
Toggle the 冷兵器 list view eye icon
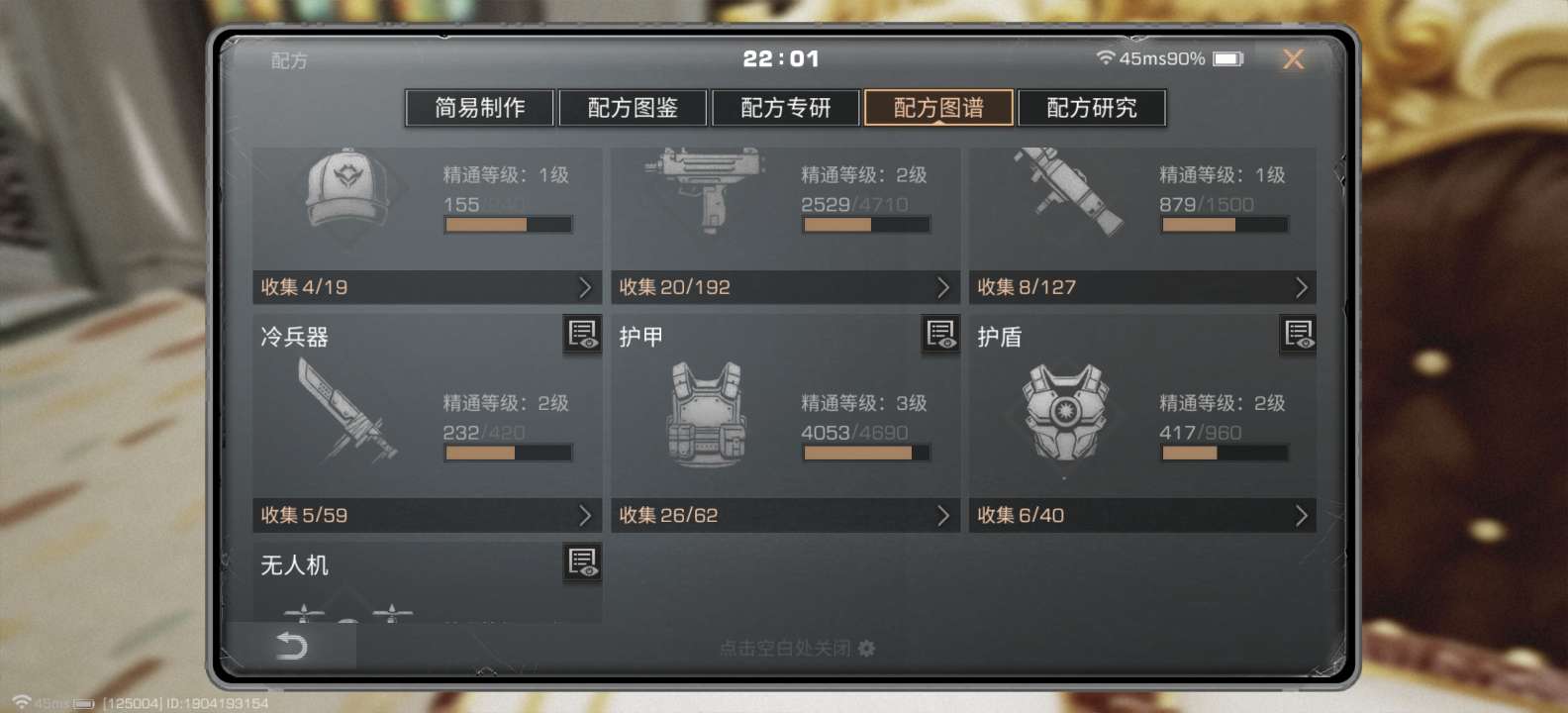coord(582,335)
